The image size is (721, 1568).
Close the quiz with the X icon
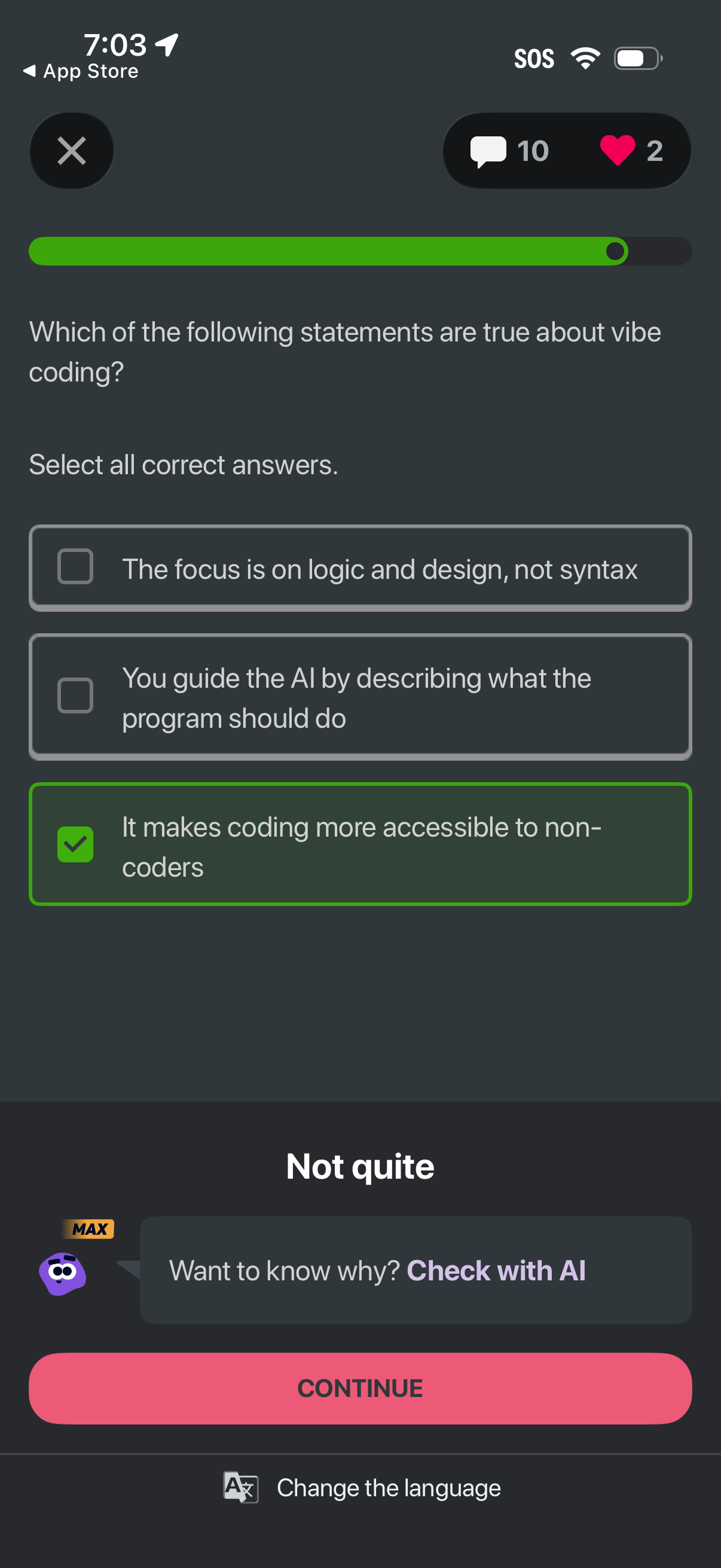71,150
